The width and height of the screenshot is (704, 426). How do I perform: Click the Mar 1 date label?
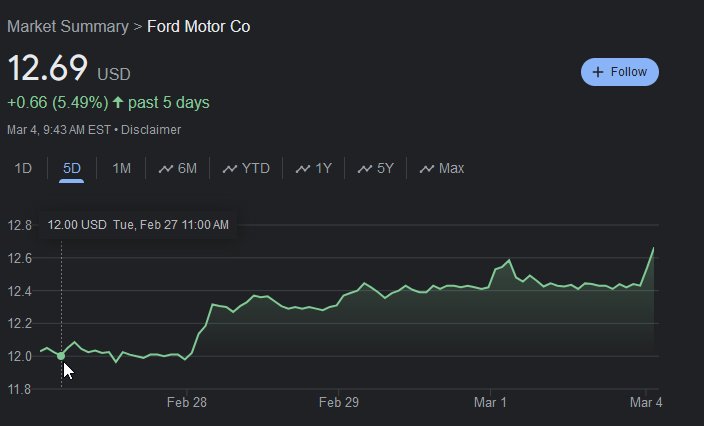(x=490, y=402)
